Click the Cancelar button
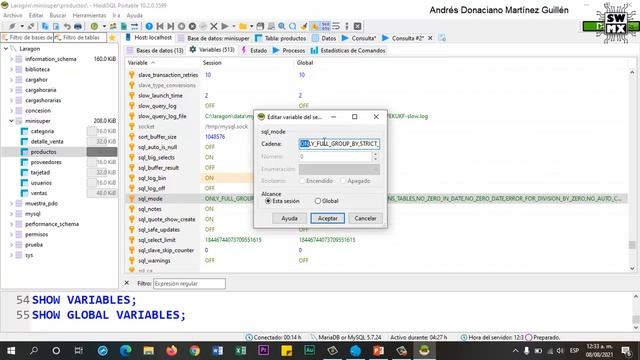Image resolution: width=640 pixels, height=360 pixels. 365,218
